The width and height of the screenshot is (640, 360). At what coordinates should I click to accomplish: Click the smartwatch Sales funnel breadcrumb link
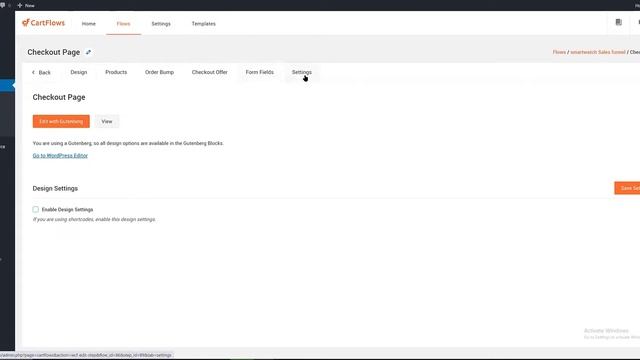(598, 52)
